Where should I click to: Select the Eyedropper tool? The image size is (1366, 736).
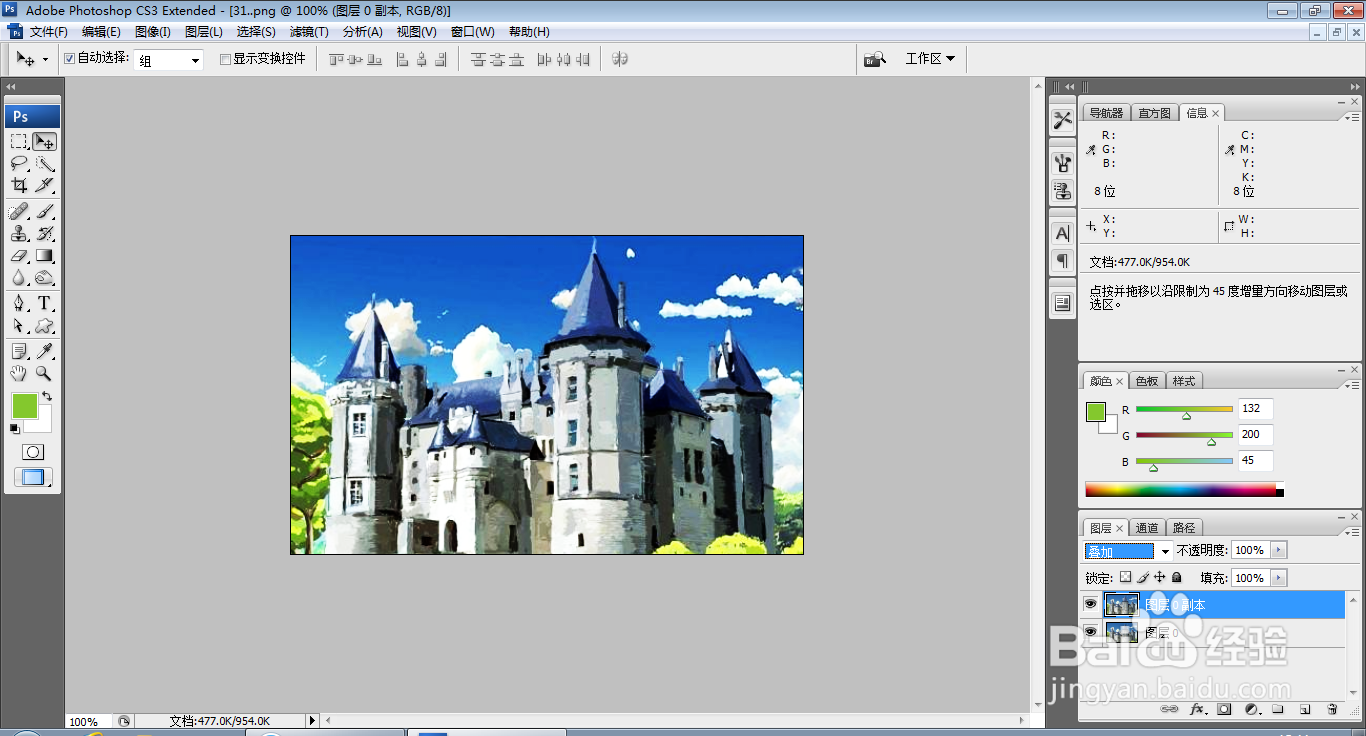[44, 351]
